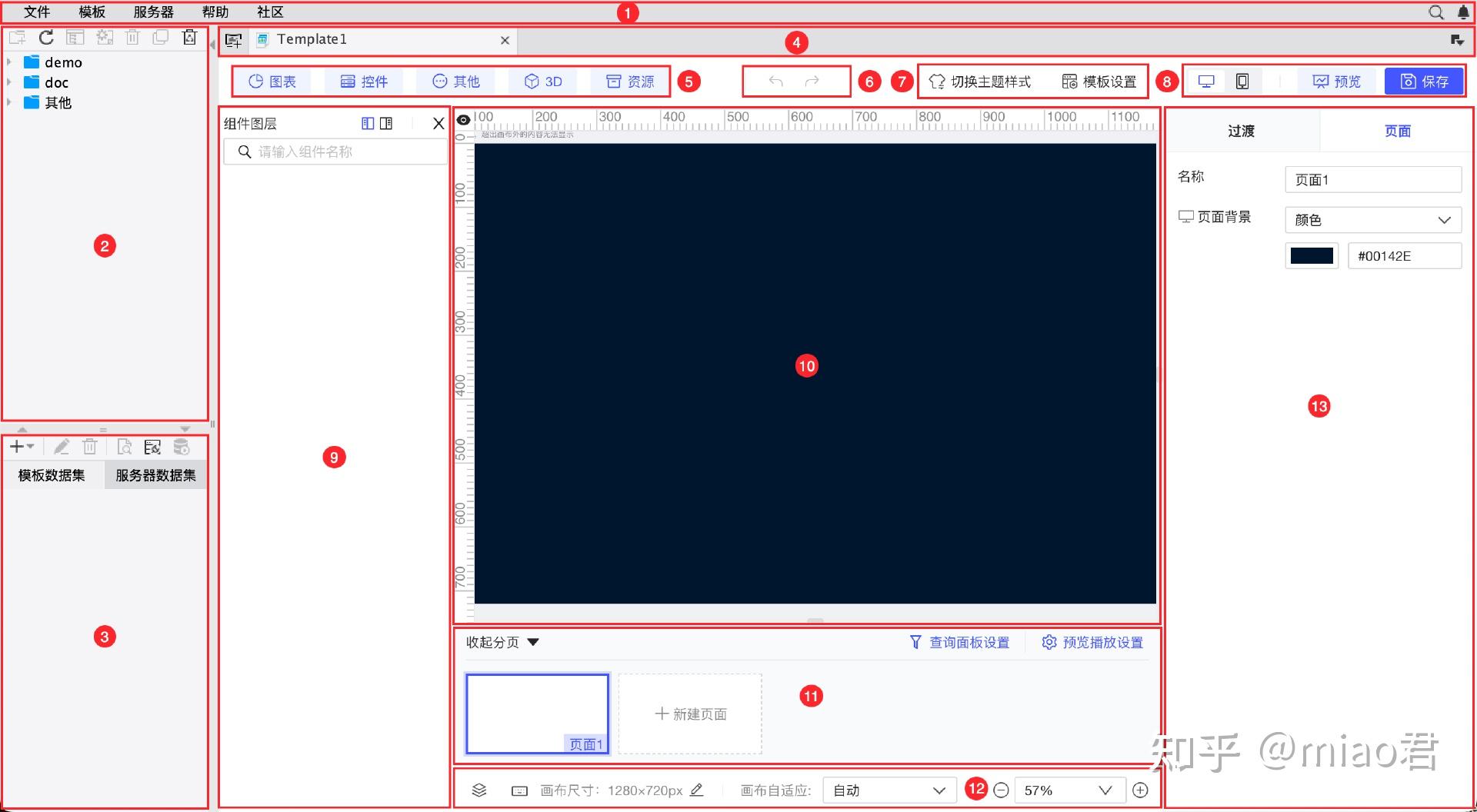Open the search icon in the top bar

pos(1435,12)
